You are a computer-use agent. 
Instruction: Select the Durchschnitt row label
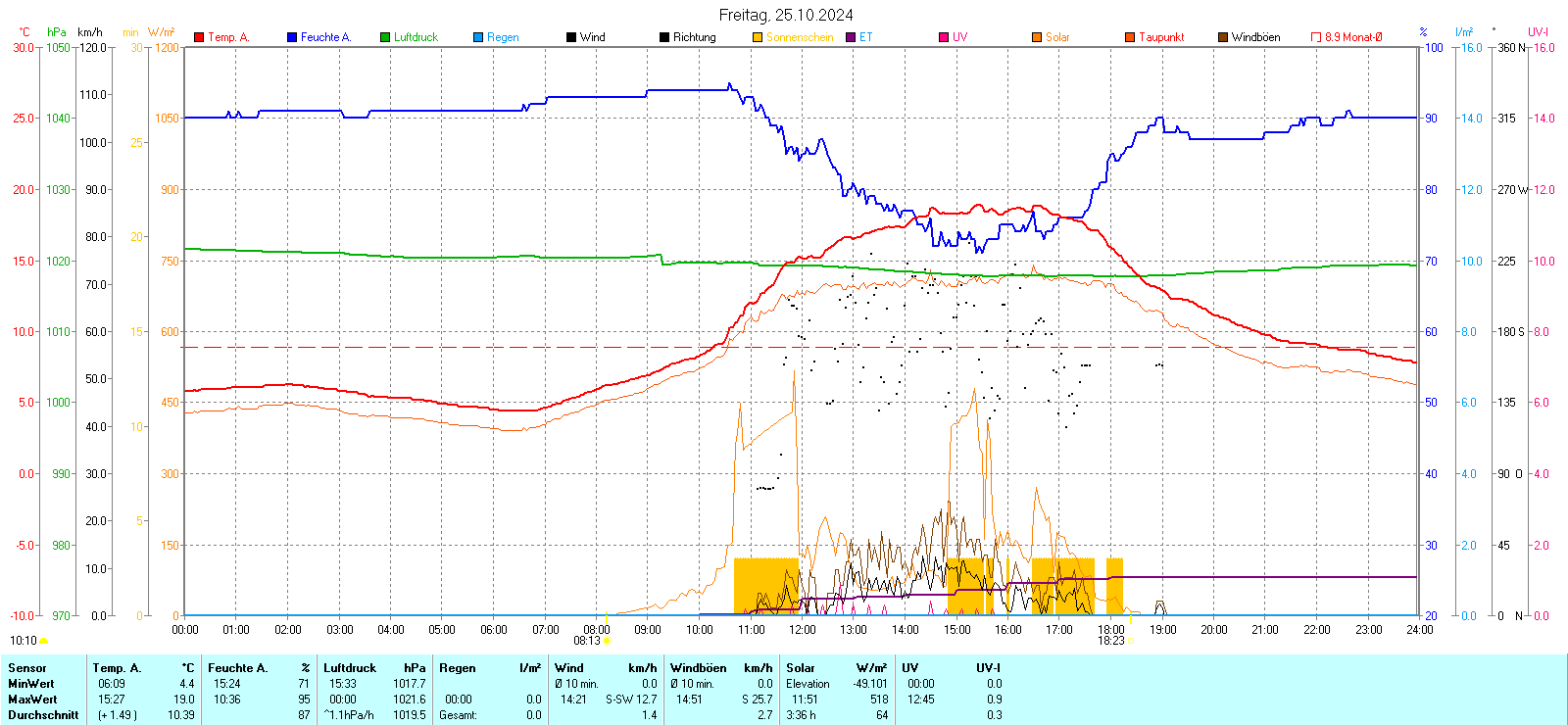pyautogui.click(x=43, y=715)
